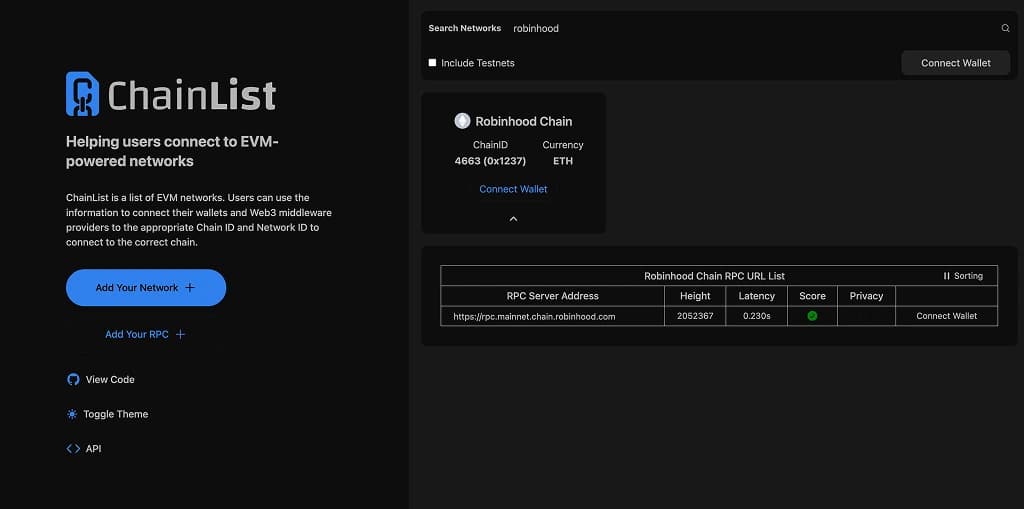Click the sun icon for Toggle Theme

pos(72,414)
